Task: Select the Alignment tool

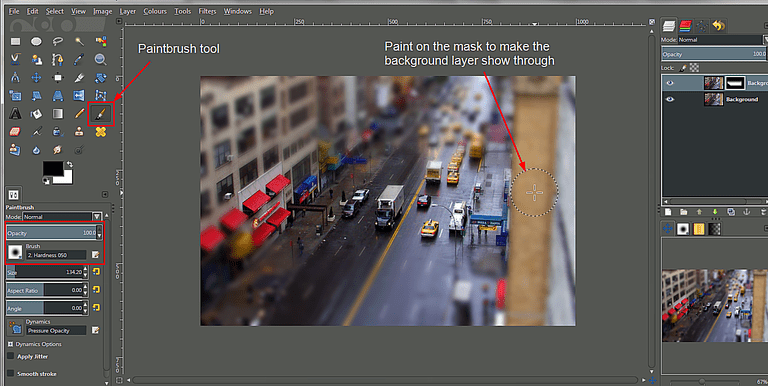Action: coord(58,77)
